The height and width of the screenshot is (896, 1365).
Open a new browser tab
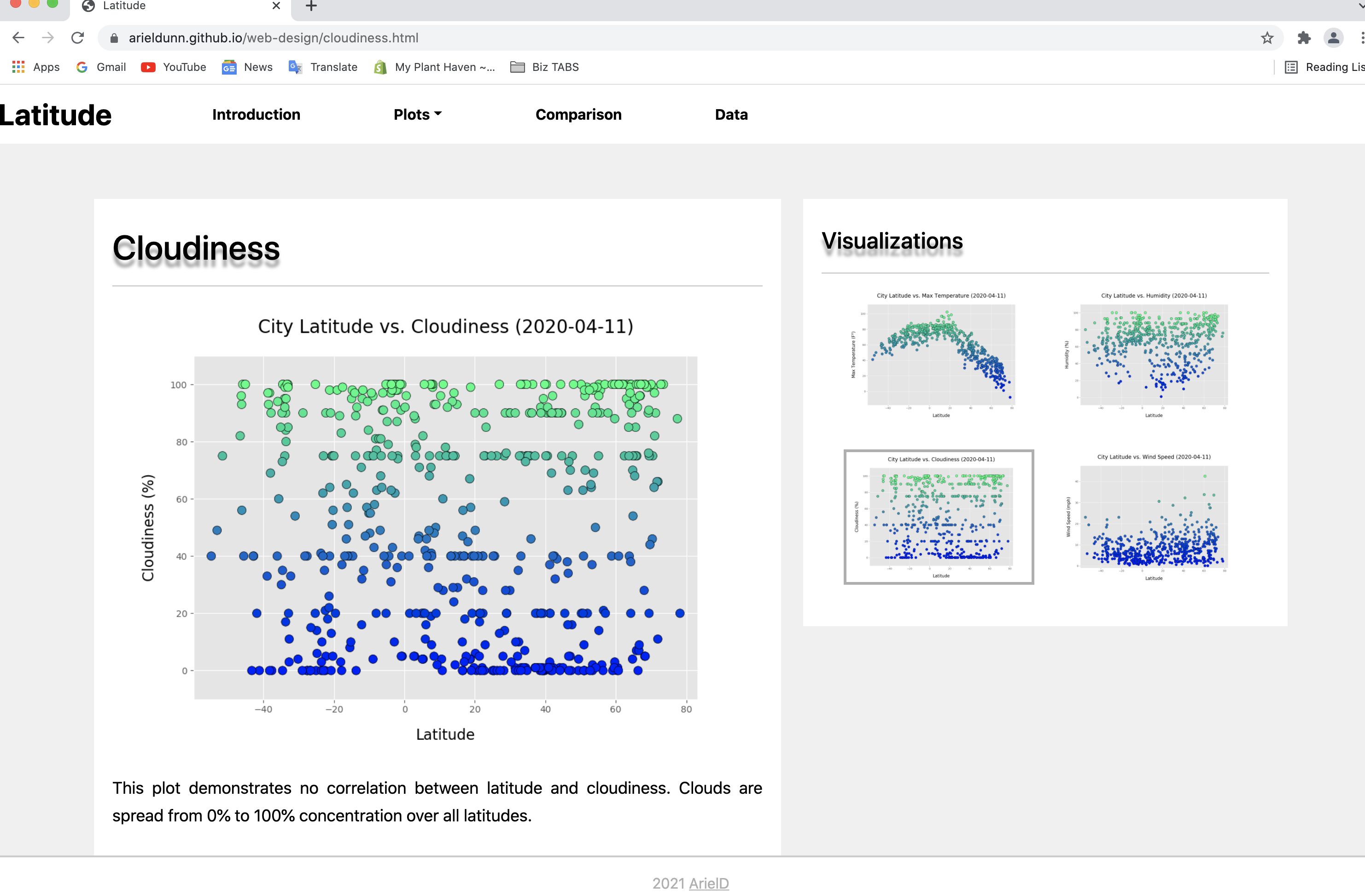[310, 6]
